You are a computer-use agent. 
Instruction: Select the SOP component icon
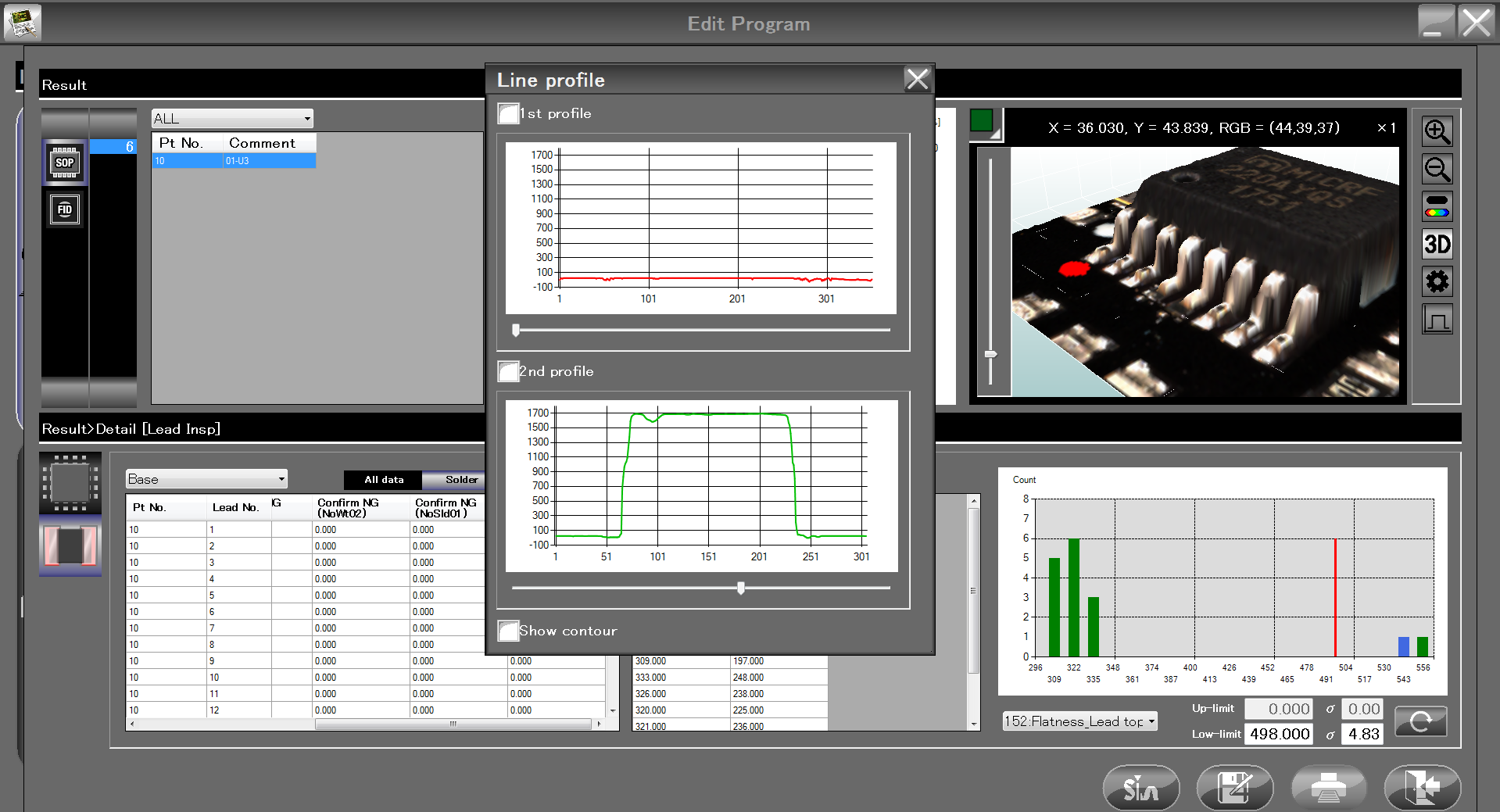click(x=65, y=163)
